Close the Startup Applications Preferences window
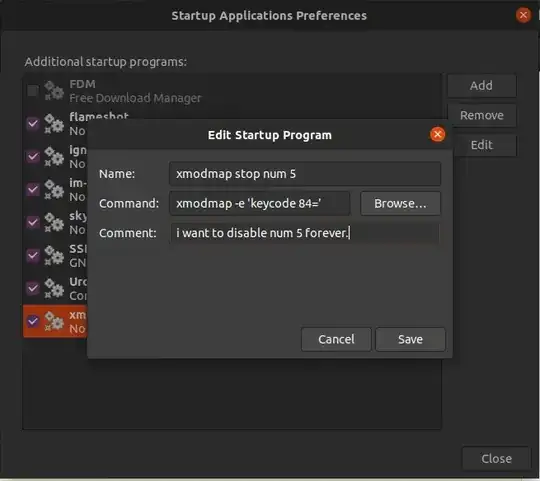This screenshot has width=540, height=481. pyautogui.click(x=523, y=15)
